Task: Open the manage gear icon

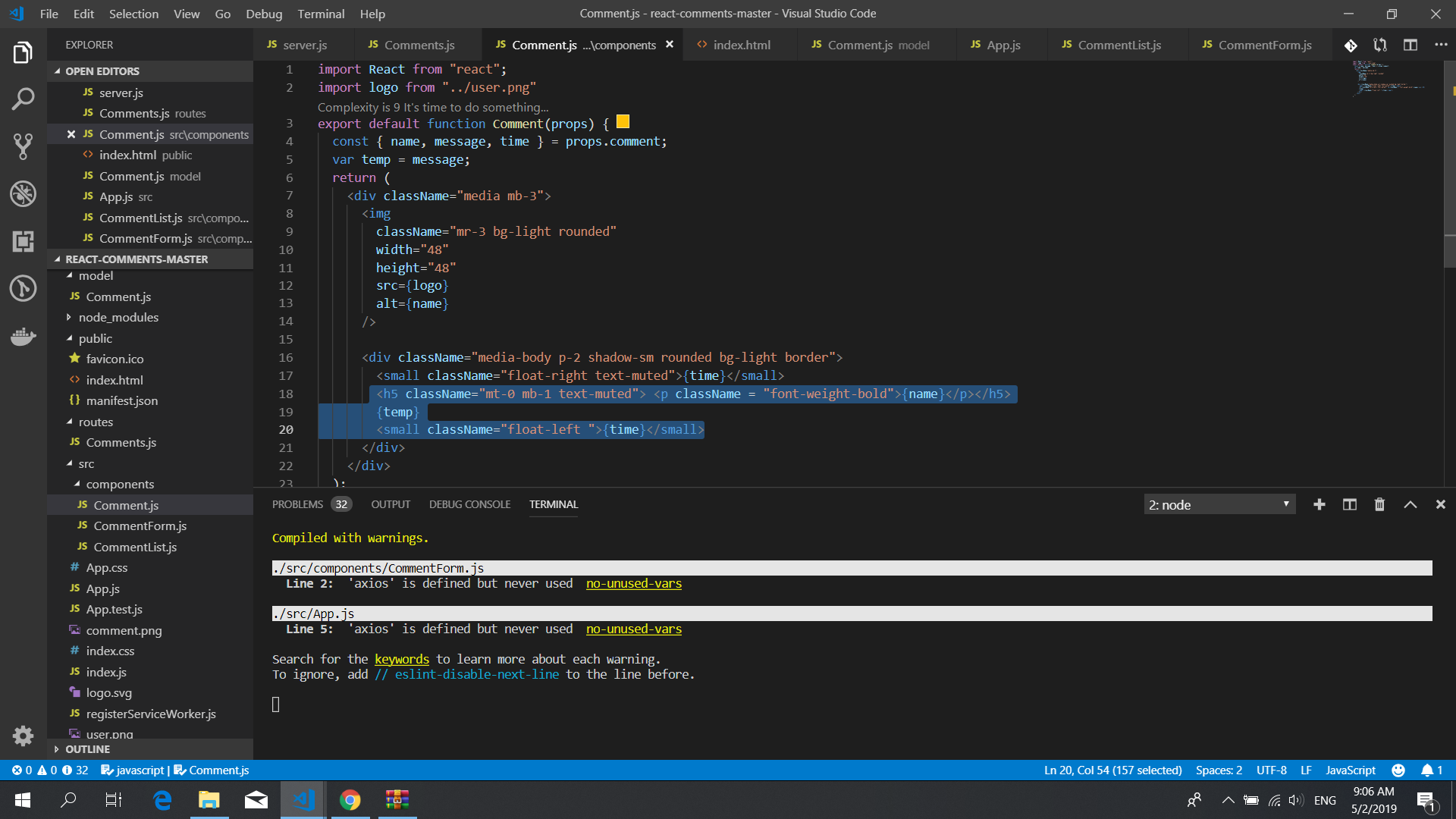Action: 23,735
